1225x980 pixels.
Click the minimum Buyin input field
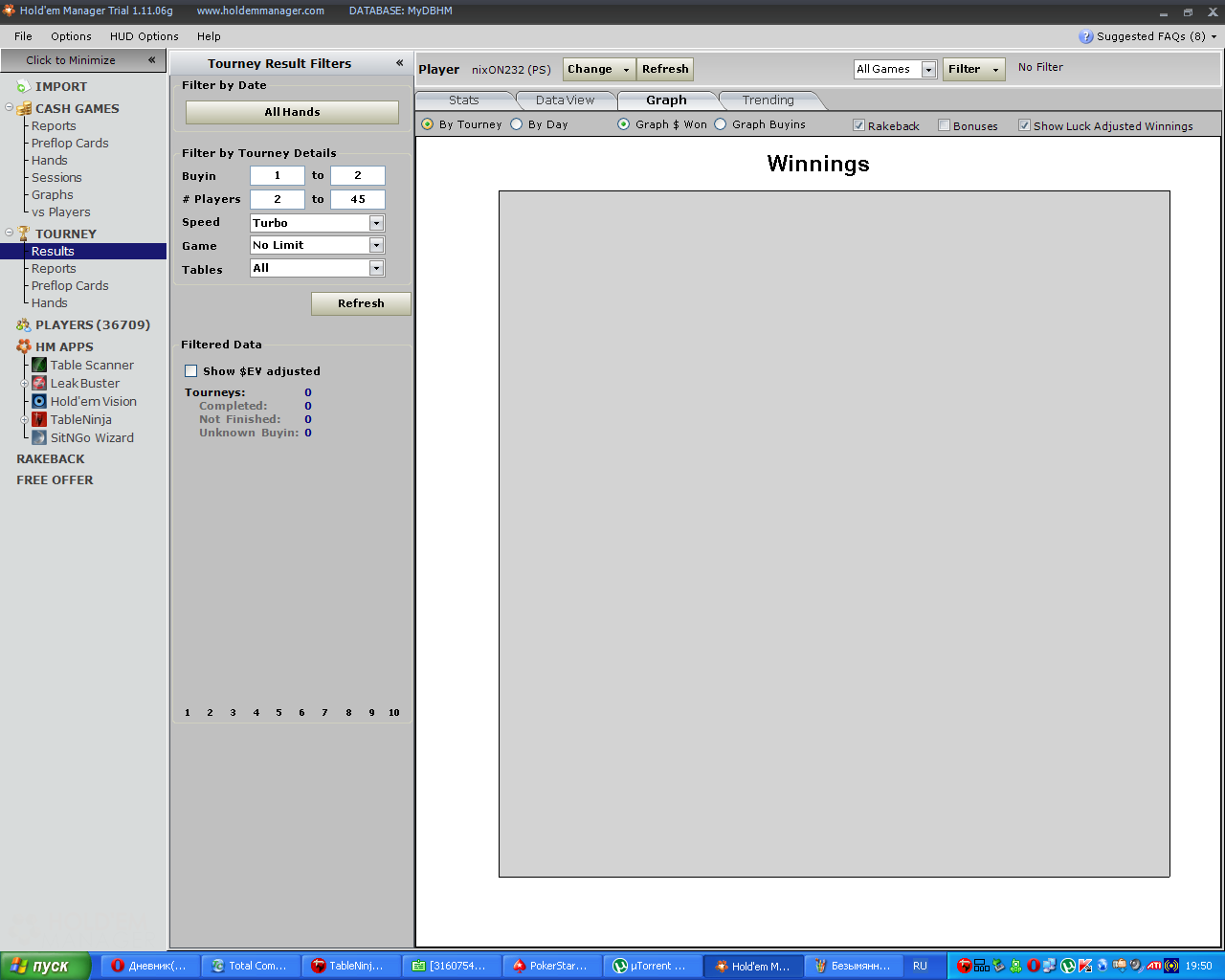click(x=278, y=176)
